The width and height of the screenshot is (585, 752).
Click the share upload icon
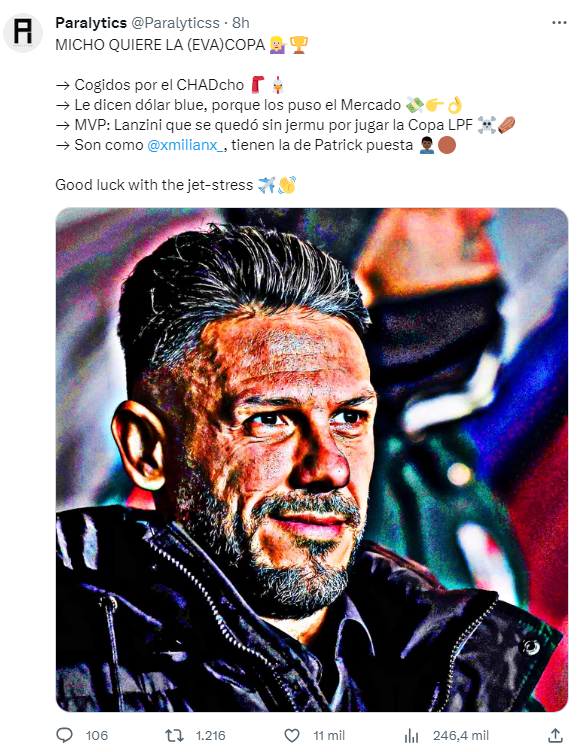tap(555, 735)
